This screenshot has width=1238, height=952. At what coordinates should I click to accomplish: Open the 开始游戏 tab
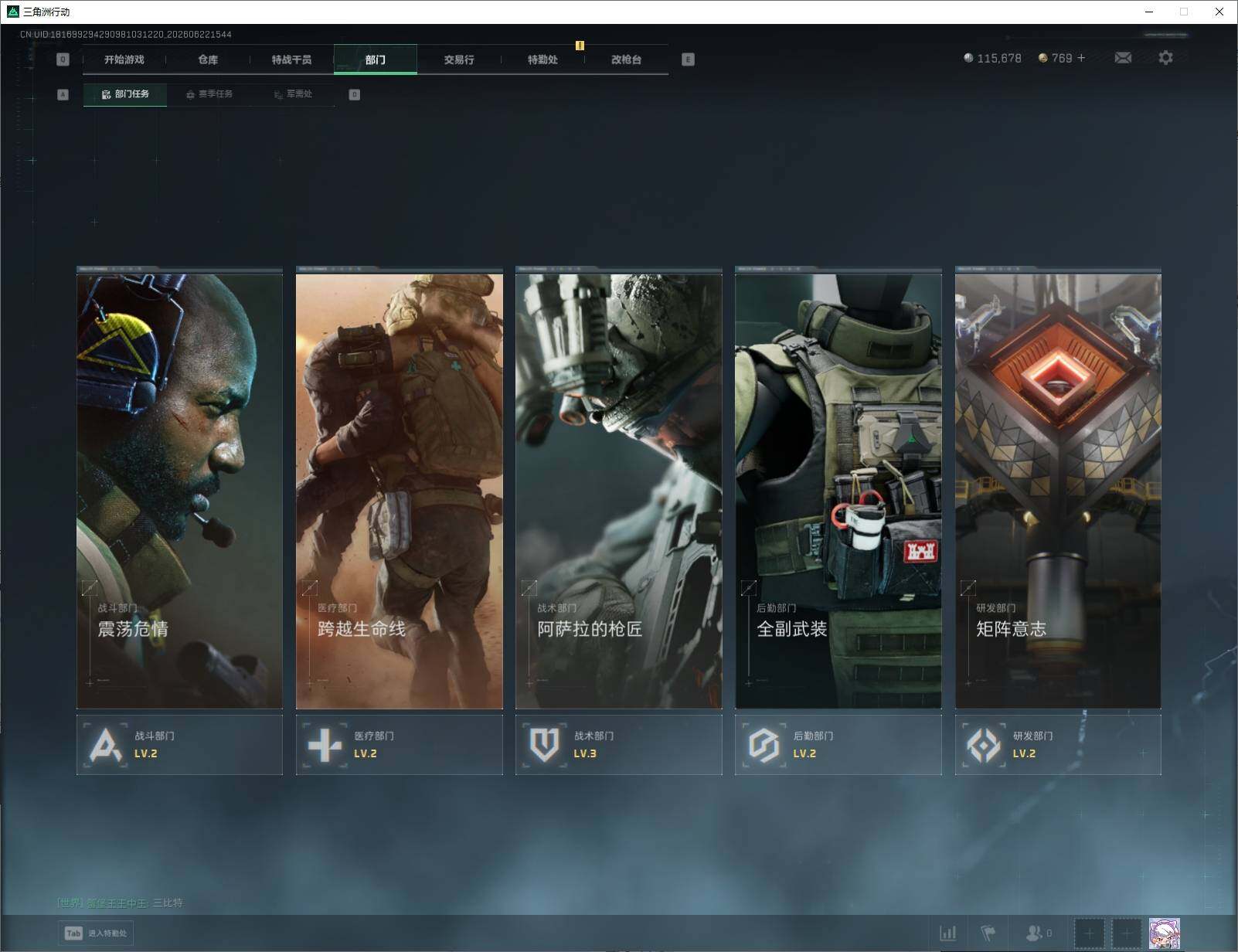124,59
